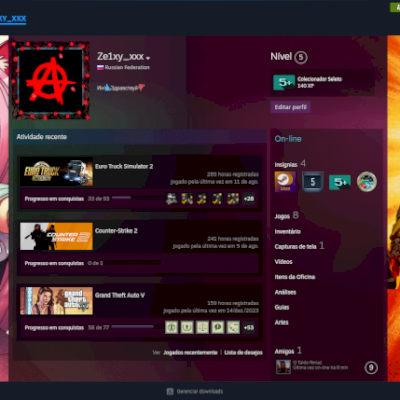Open the Inventário section
The height and width of the screenshot is (400, 400).
(287, 231)
